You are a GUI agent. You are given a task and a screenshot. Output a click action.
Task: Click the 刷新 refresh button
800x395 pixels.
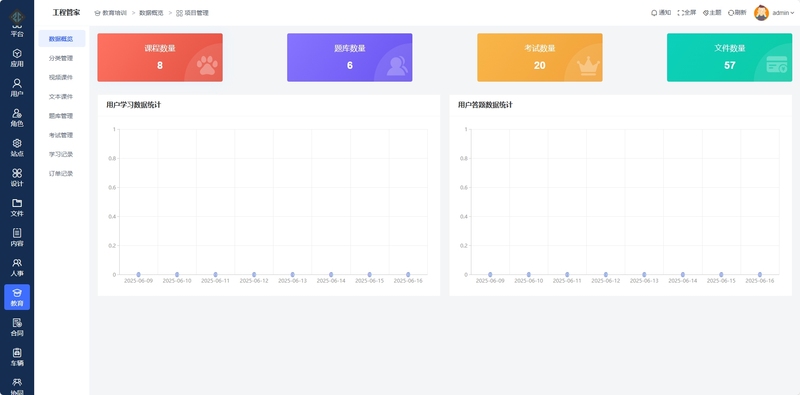coord(737,13)
